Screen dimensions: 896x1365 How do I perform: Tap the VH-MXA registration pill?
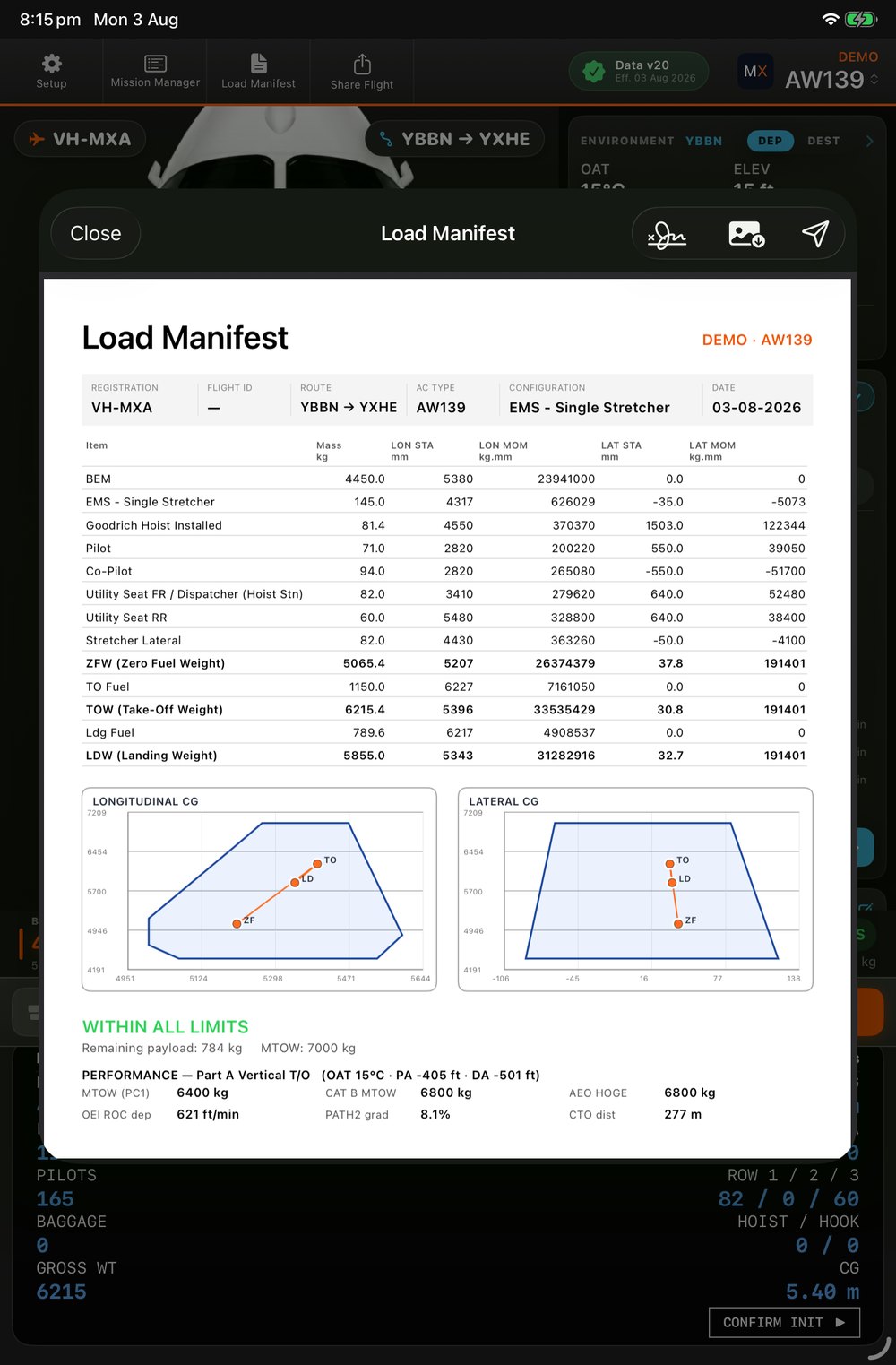[x=80, y=139]
